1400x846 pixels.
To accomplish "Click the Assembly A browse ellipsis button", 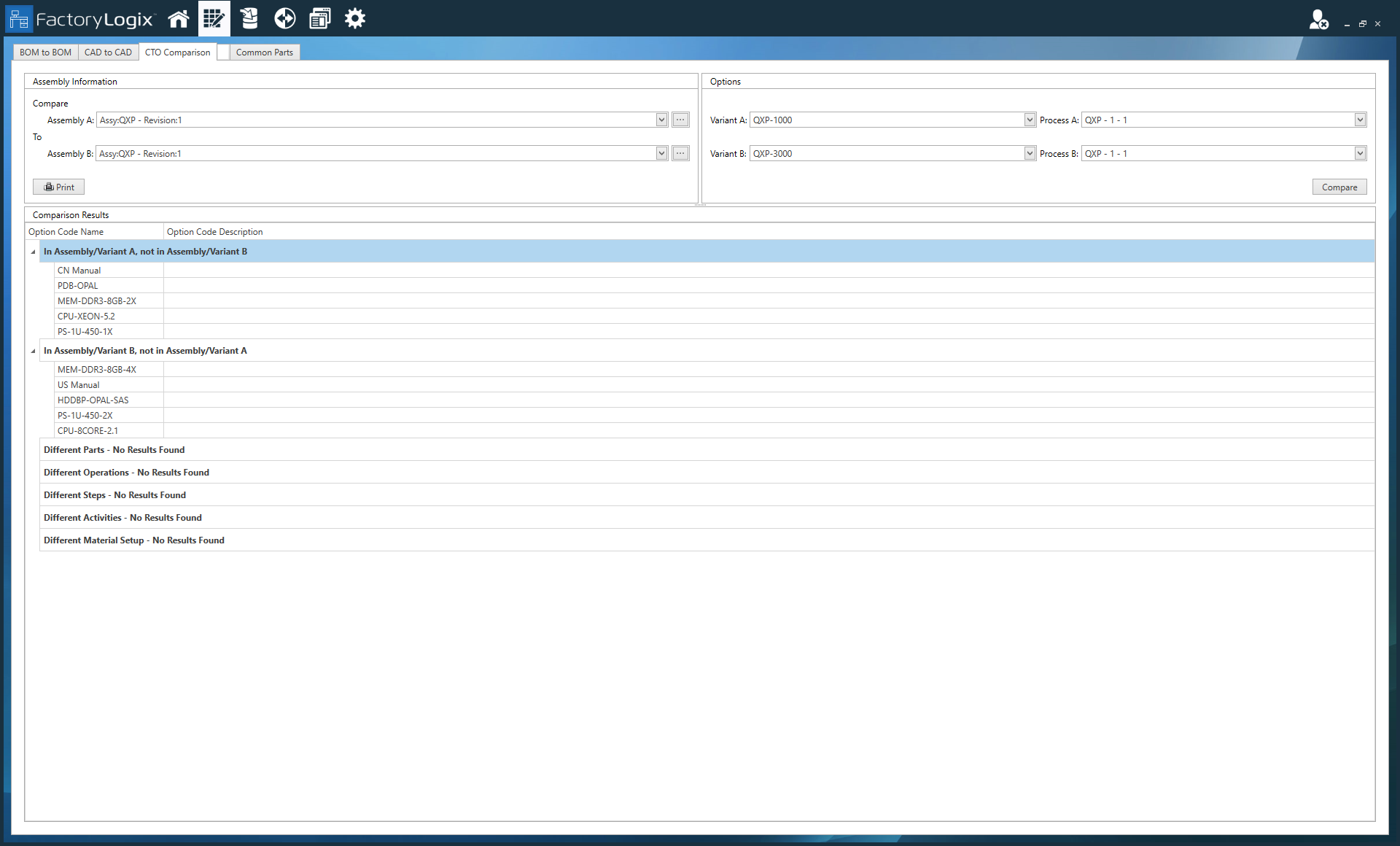I will pyautogui.click(x=680, y=120).
